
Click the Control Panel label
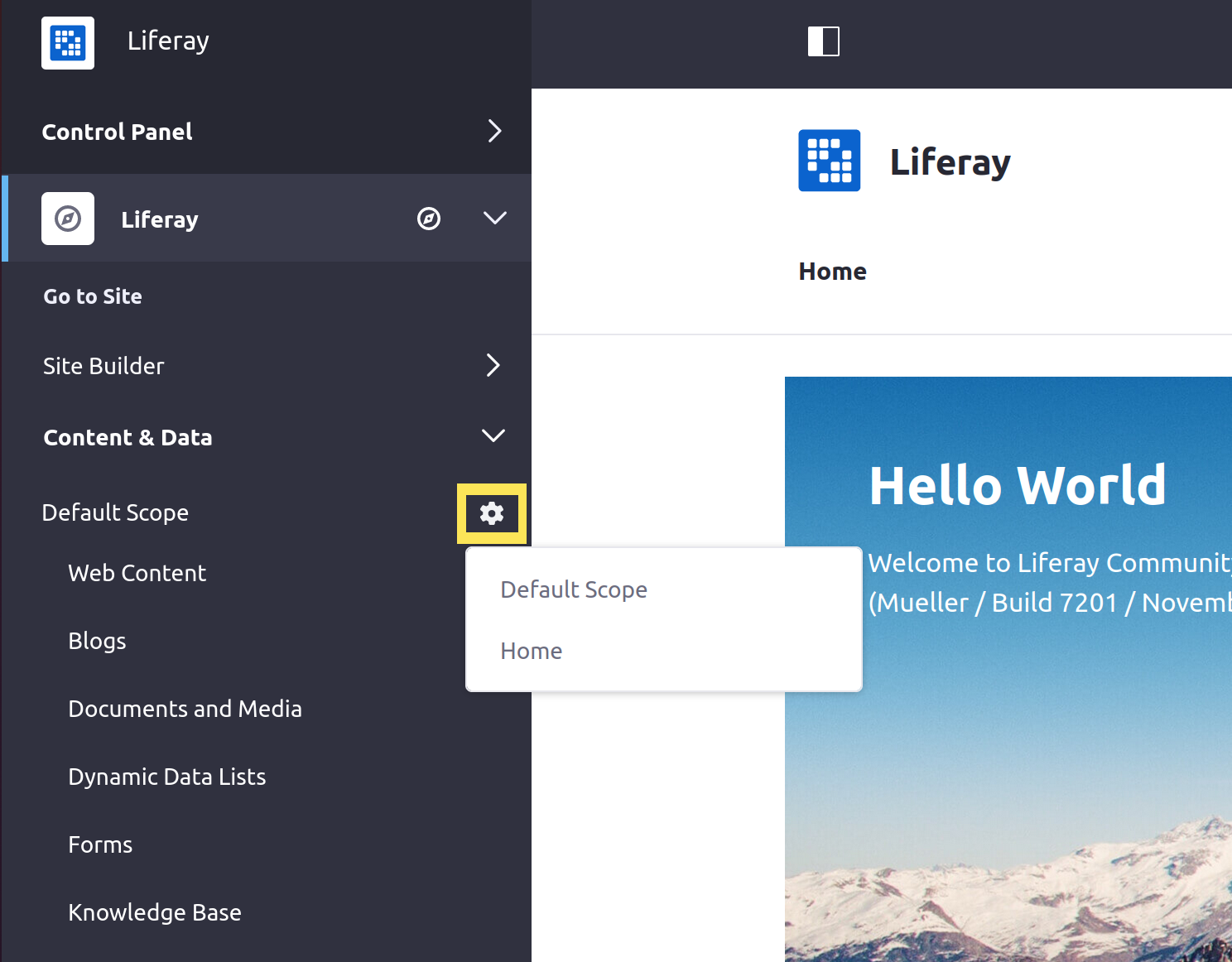point(118,132)
